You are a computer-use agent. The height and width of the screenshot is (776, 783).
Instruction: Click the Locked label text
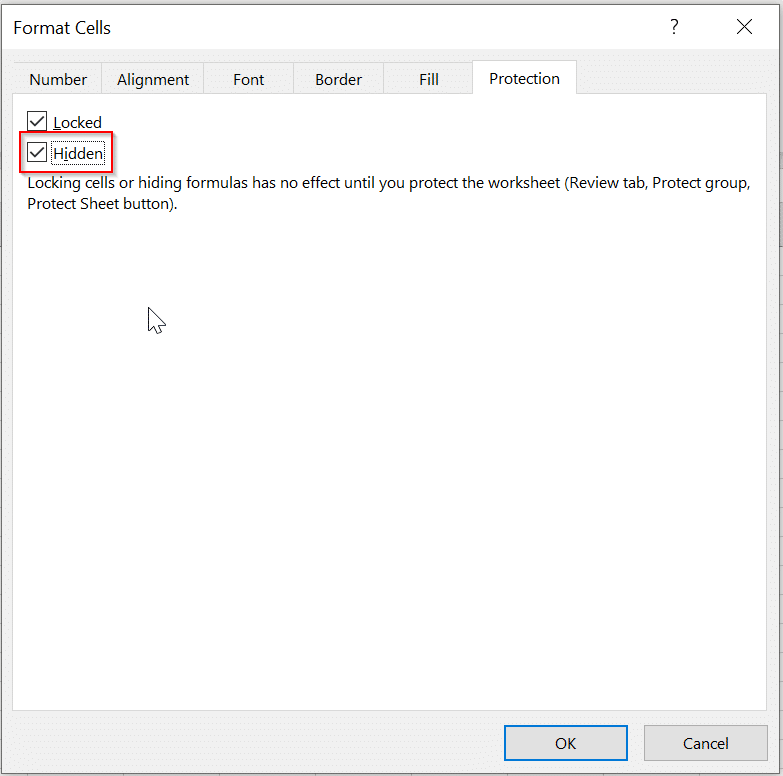pos(78,123)
